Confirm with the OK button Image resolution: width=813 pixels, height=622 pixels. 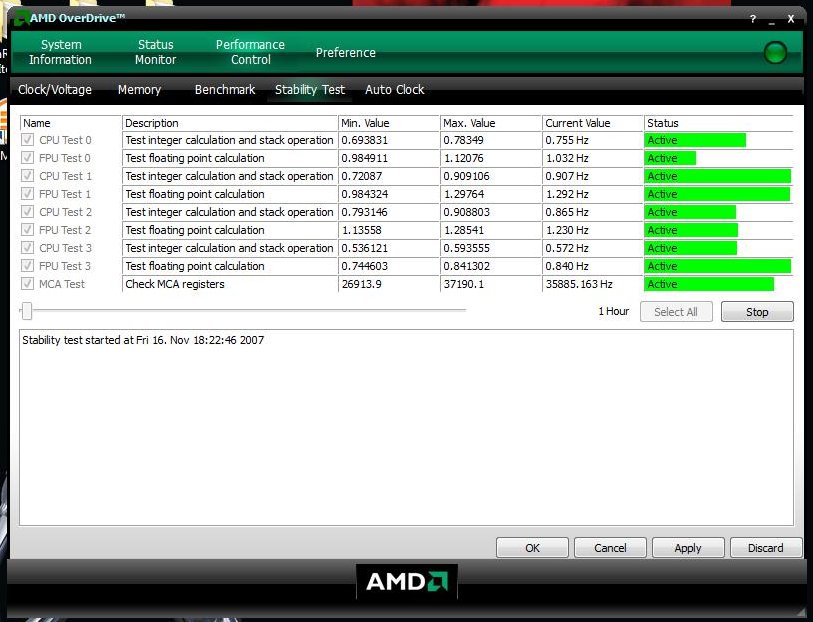[532, 548]
